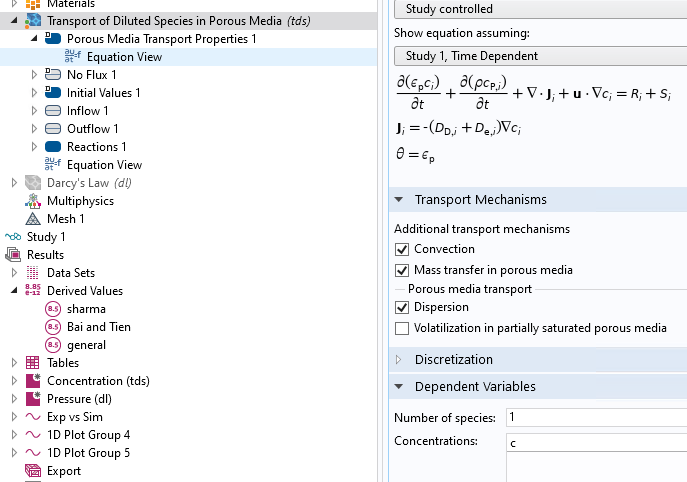This screenshot has width=687, height=482.
Task: Select the Exp vs Sim plot icon
Action: [34, 417]
